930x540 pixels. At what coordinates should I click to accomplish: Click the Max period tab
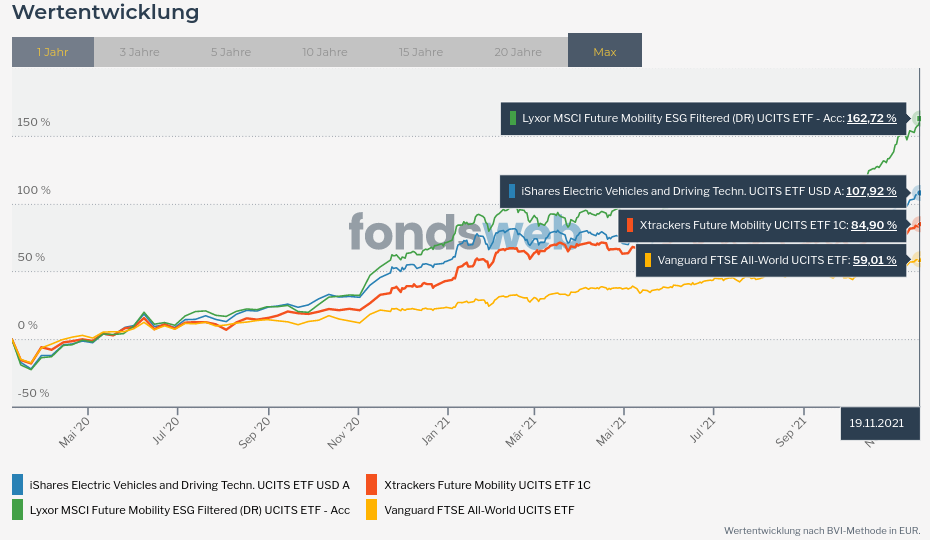point(605,51)
